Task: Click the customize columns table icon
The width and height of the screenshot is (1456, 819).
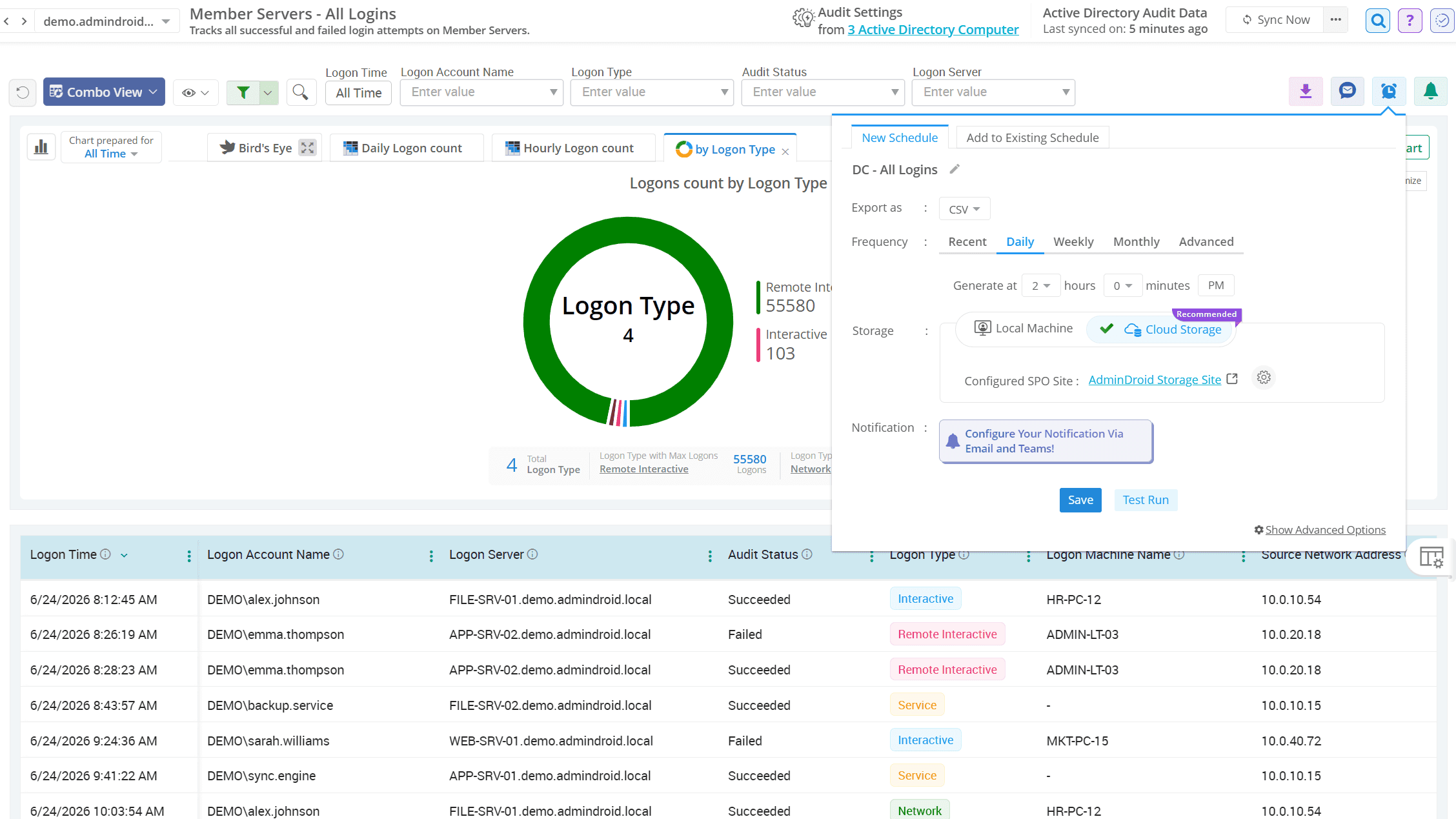Action: click(1431, 557)
